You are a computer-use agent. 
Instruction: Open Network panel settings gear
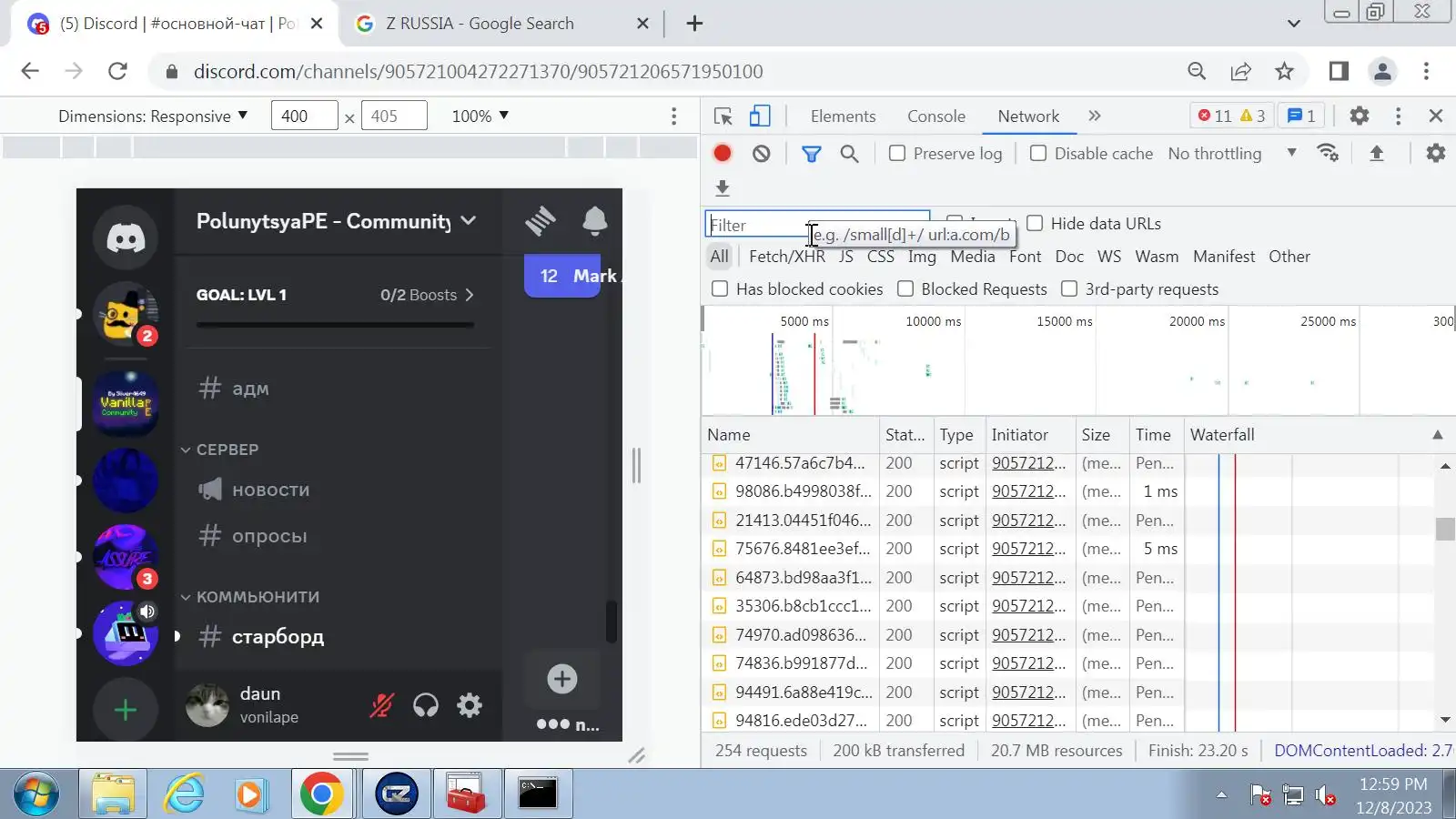point(1436,154)
